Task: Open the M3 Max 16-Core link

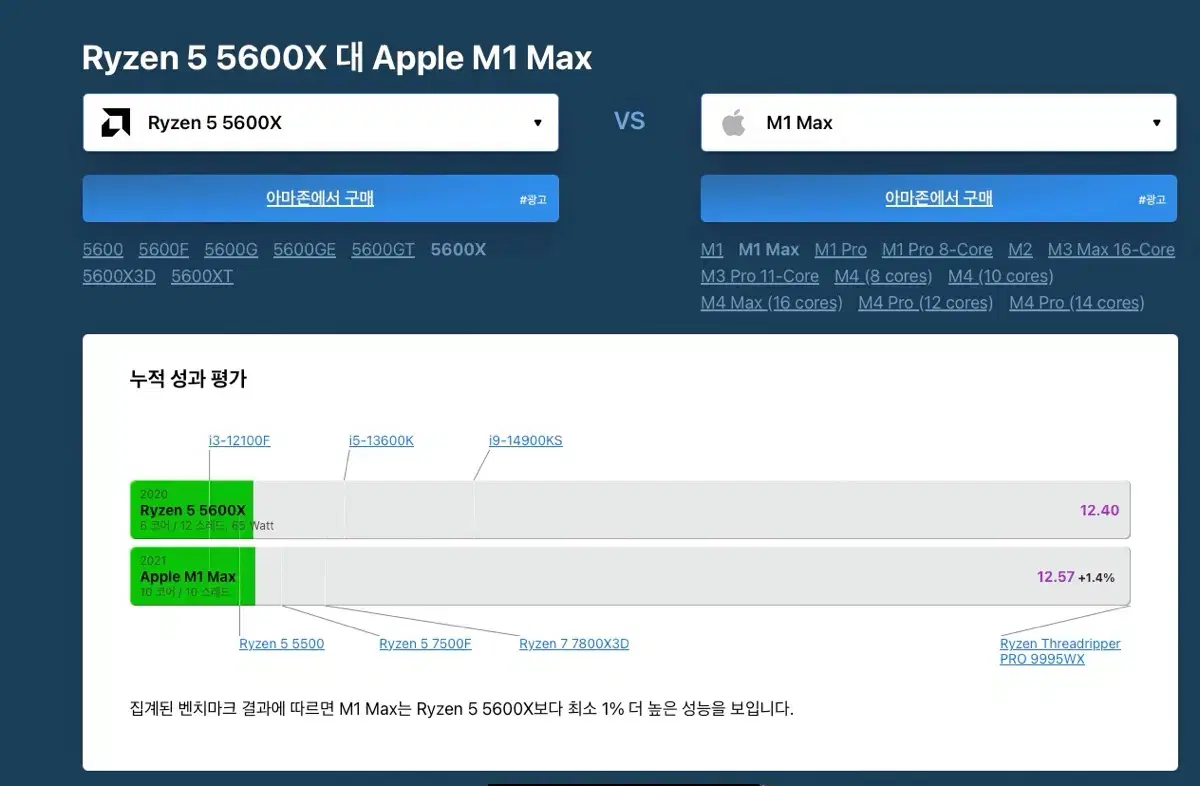Action: 1111,250
